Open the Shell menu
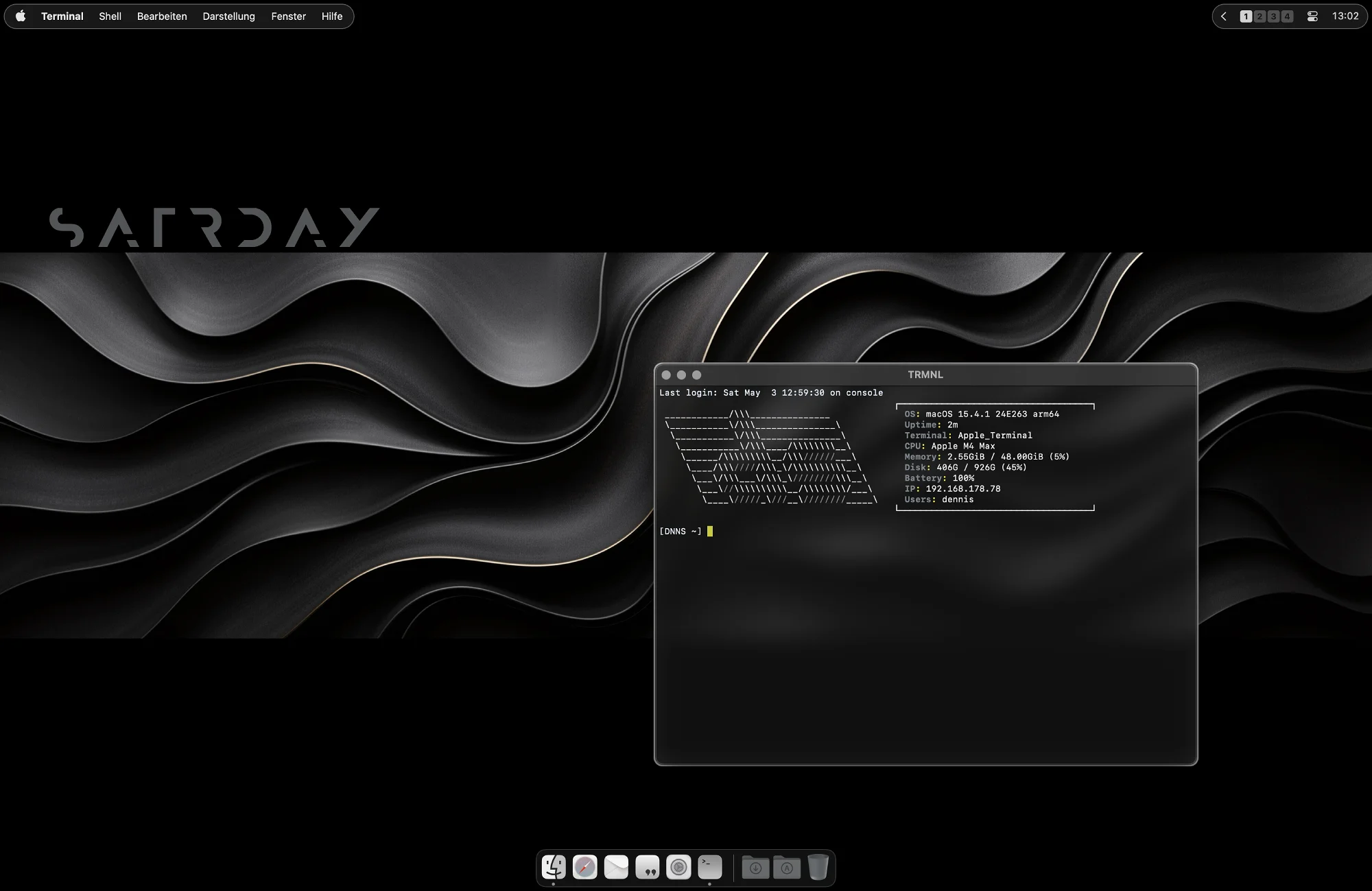The height and width of the screenshot is (891, 1372). [x=110, y=16]
